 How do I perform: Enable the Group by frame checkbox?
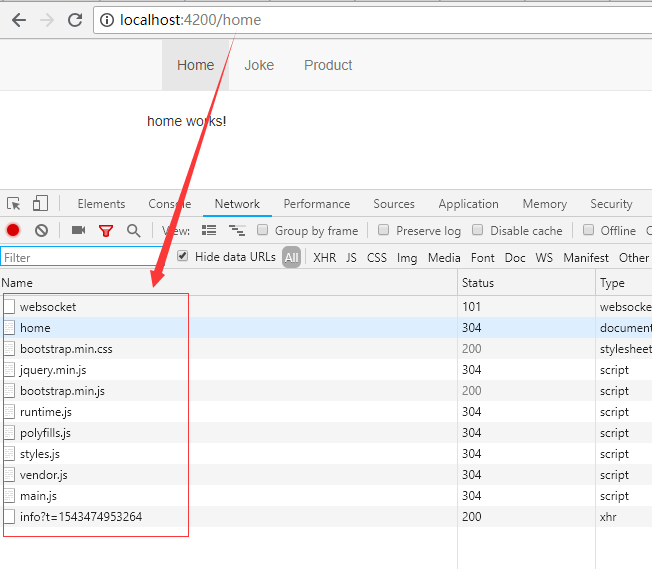tap(263, 230)
